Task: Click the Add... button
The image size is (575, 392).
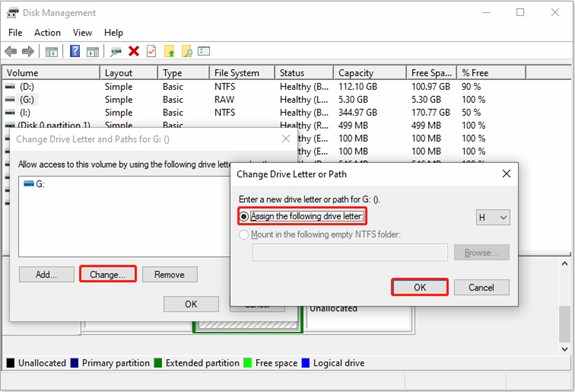Action: (x=47, y=274)
